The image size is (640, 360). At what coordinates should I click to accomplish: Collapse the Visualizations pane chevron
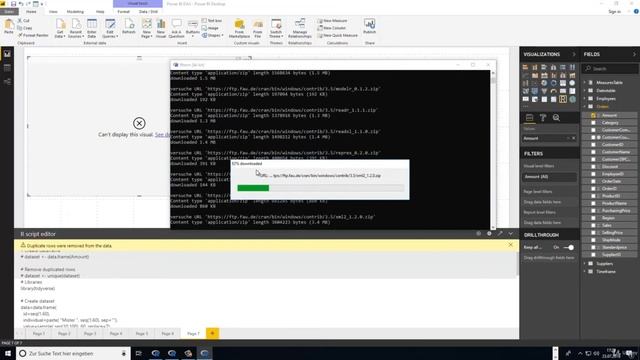pyautogui.click(x=573, y=54)
